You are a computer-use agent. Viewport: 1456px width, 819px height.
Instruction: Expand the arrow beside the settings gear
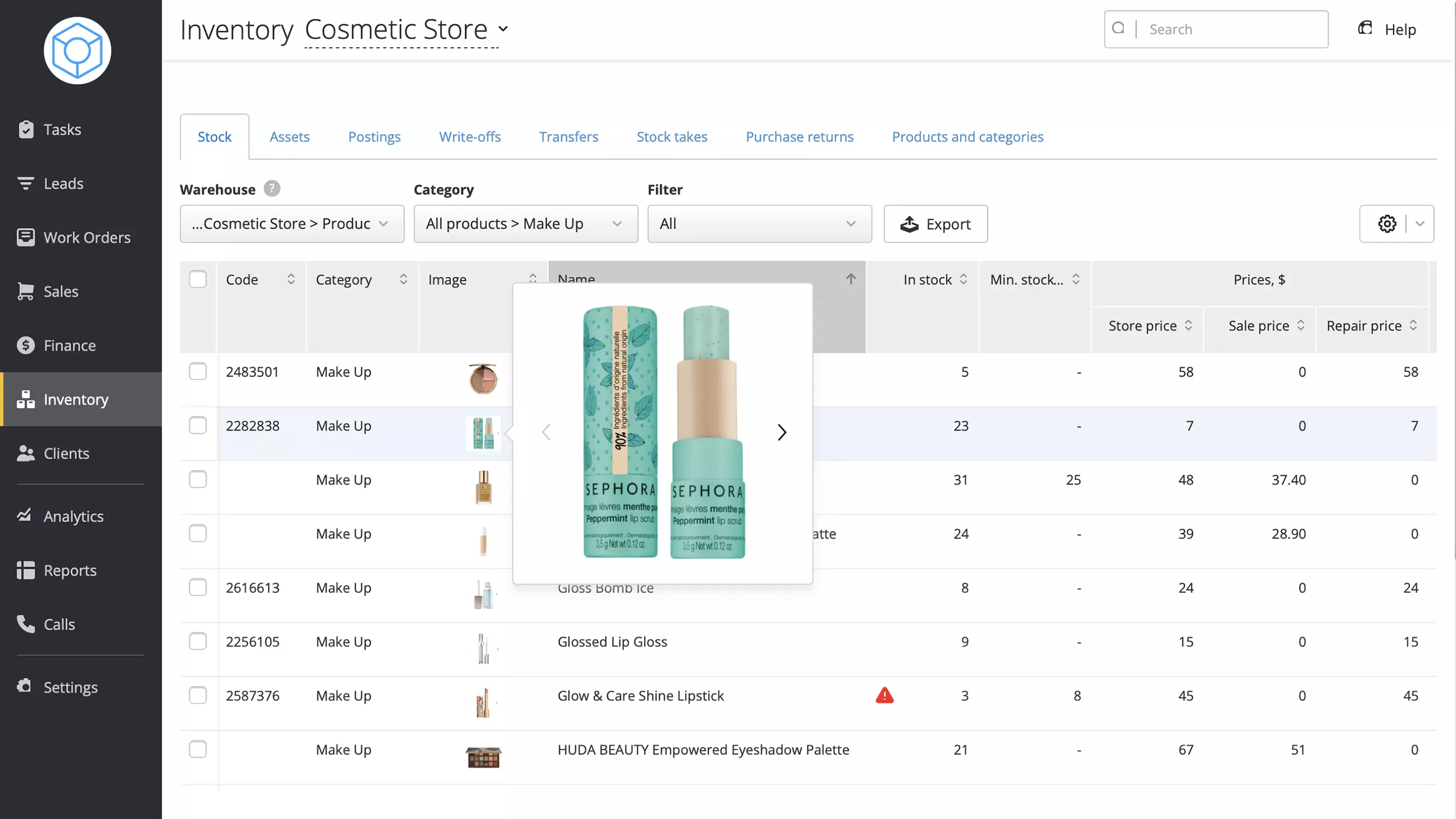pos(1420,224)
